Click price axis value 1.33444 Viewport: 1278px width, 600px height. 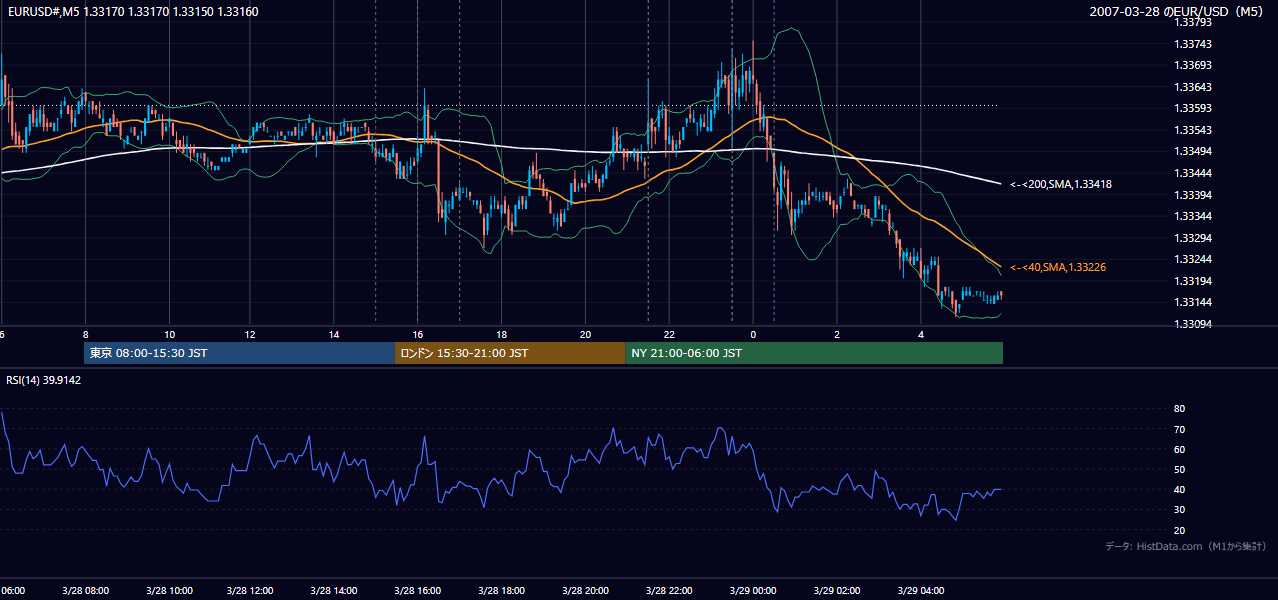pyautogui.click(x=1192, y=173)
